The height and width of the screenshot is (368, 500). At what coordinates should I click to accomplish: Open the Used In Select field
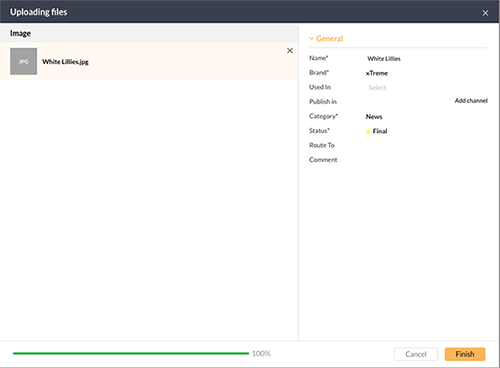377,88
